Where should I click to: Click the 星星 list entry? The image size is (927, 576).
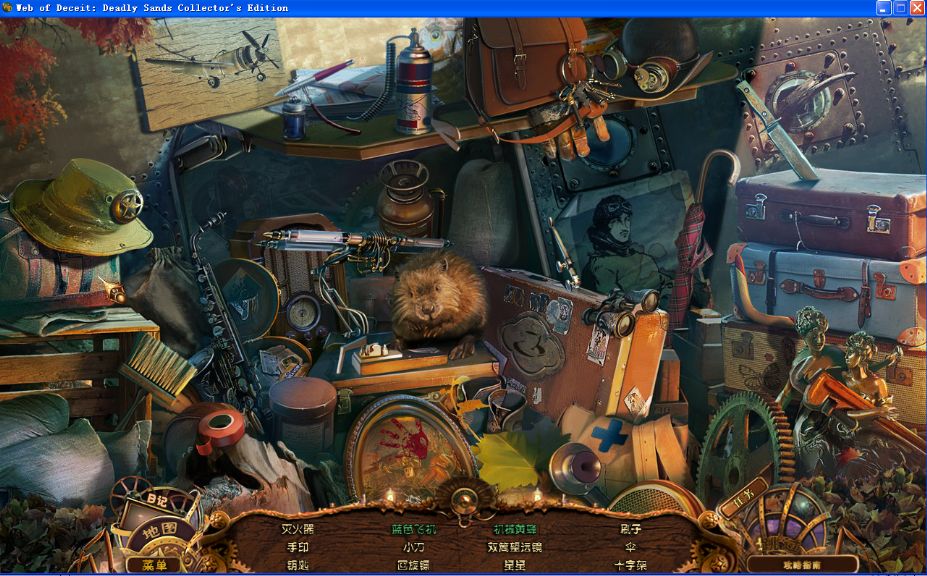tap(515, 565)
